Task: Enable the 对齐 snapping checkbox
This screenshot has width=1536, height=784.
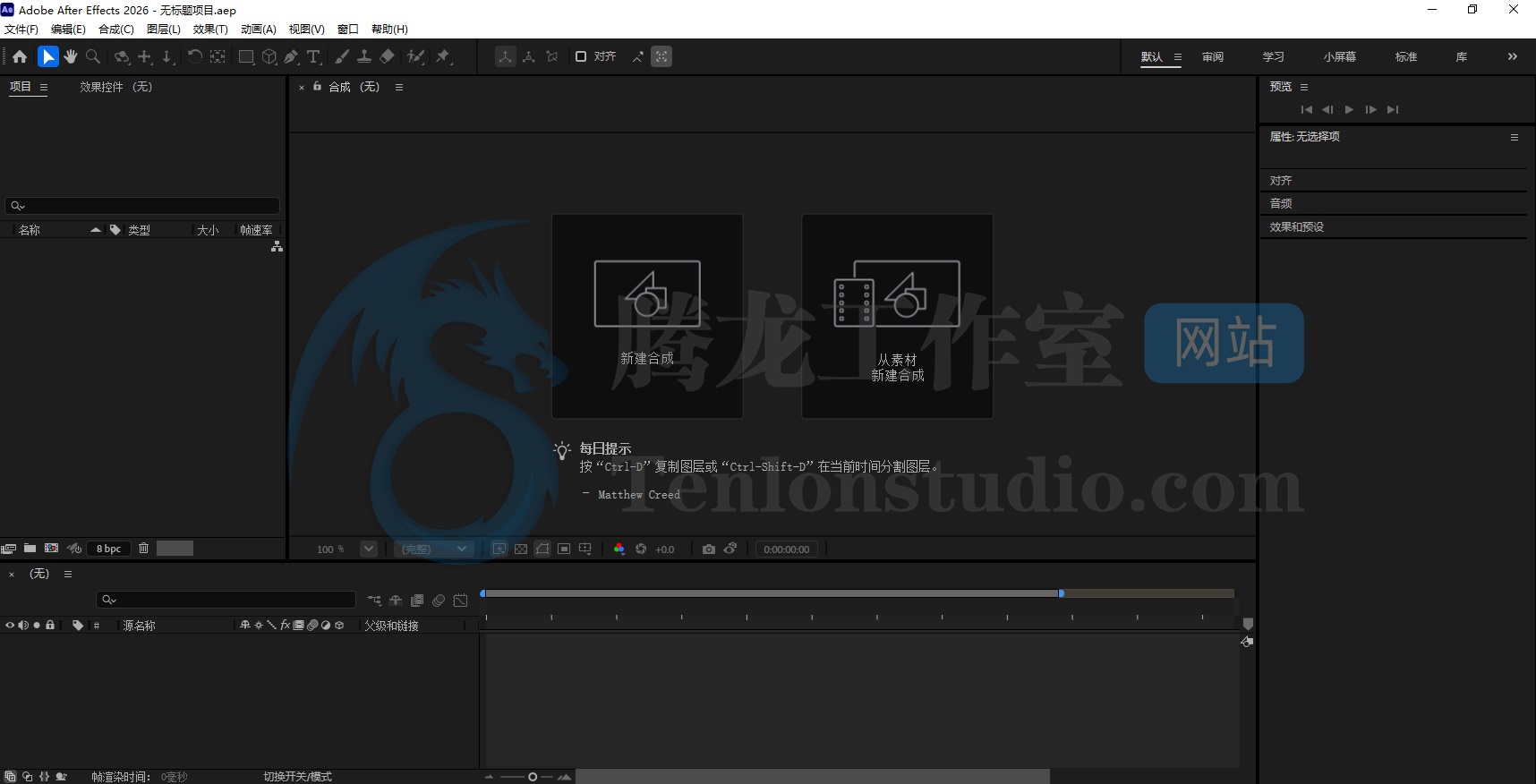Action: coord(581,56)
